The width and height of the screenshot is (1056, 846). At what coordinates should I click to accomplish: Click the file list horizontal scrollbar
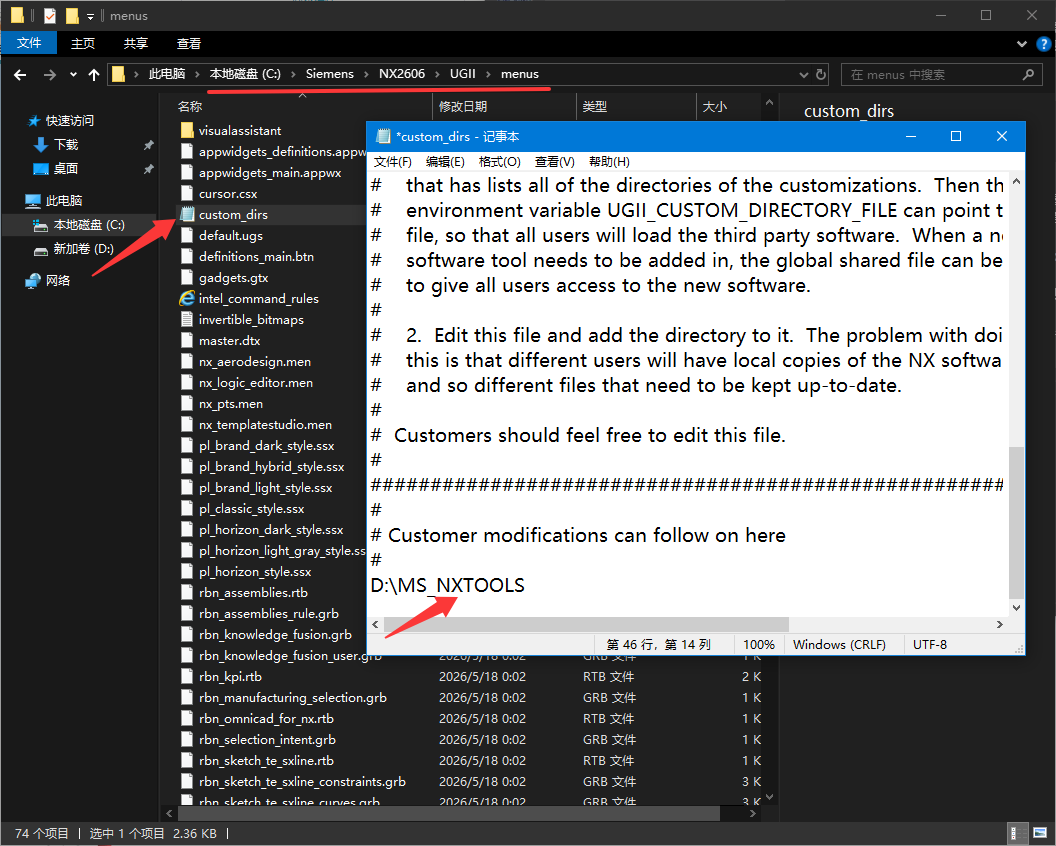pos(449,814)
